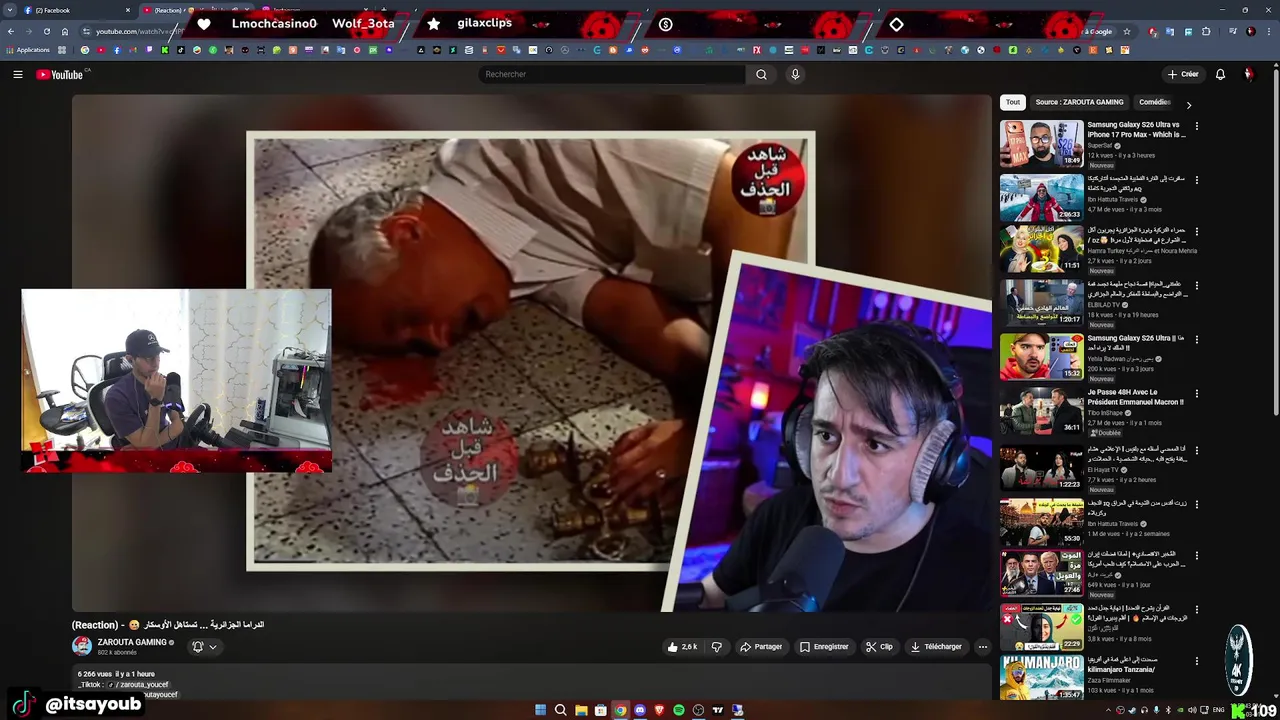Switch to the Facebook browser tab
The height and width of the screenshot is (720, 1280).
(70, 10)
